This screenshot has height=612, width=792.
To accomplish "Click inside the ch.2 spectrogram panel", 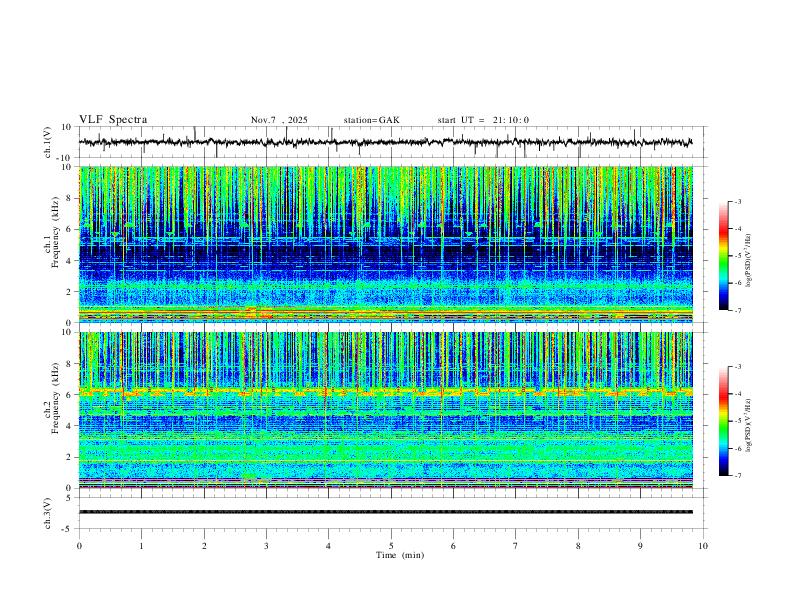I will (x=386, y=410).
